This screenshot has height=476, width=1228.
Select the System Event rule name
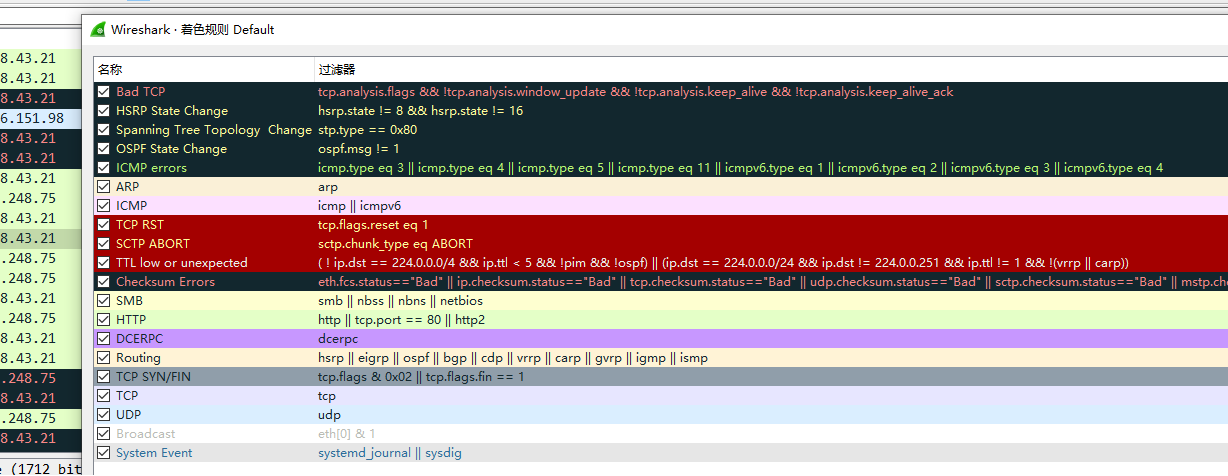click(154, 453)
